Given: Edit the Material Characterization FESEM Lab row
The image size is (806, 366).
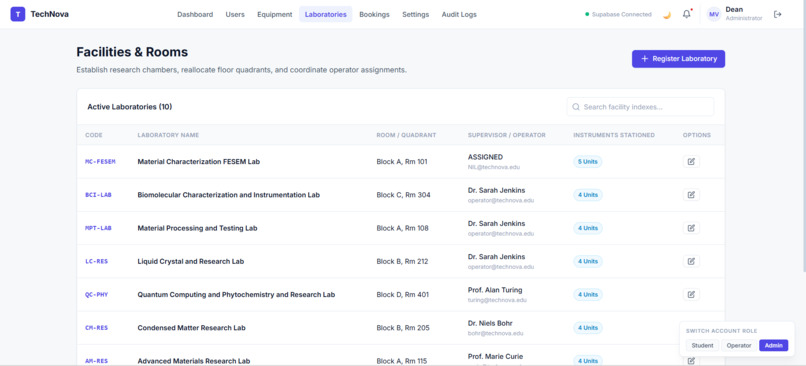Looking at the screenshot, I should [691, 161].
